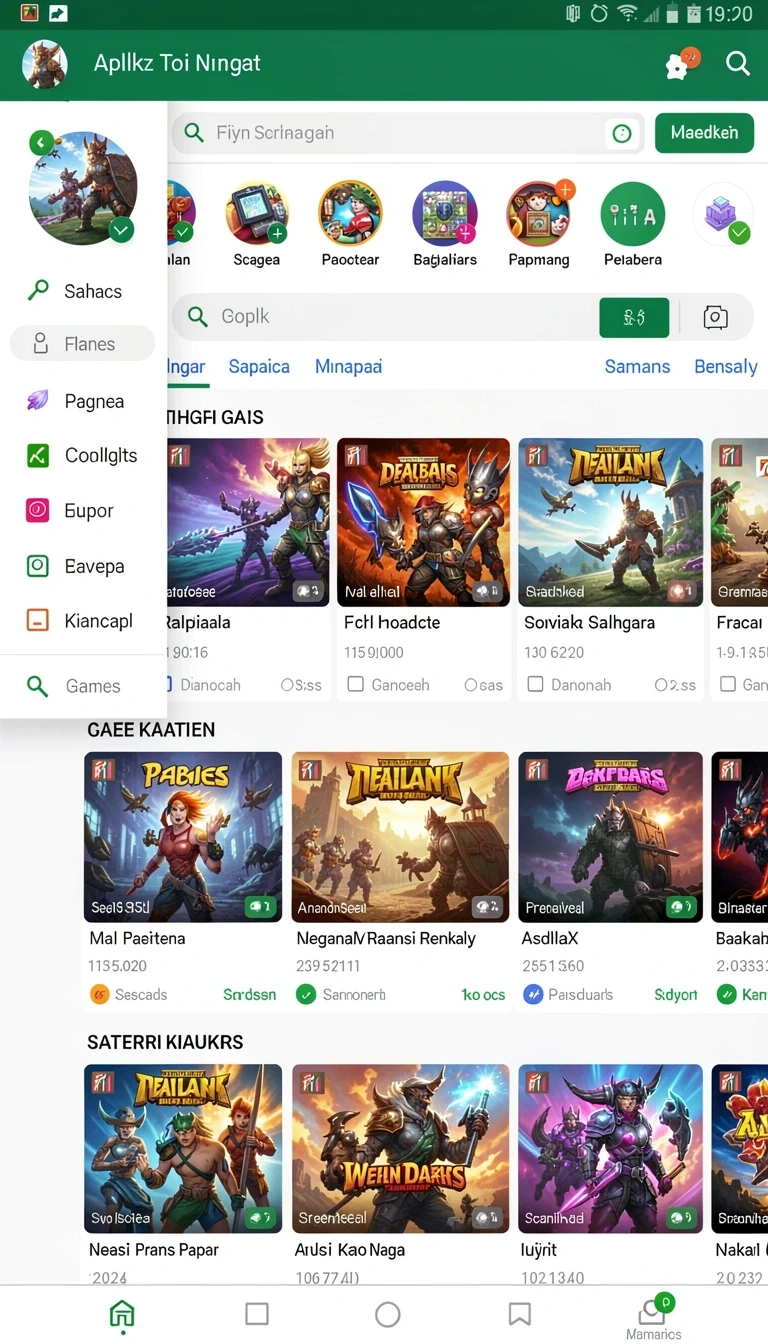Tap the orange Sescads badge icon
The height and width of the screenshot is (1344, 768).
click(x=100, y=995)
